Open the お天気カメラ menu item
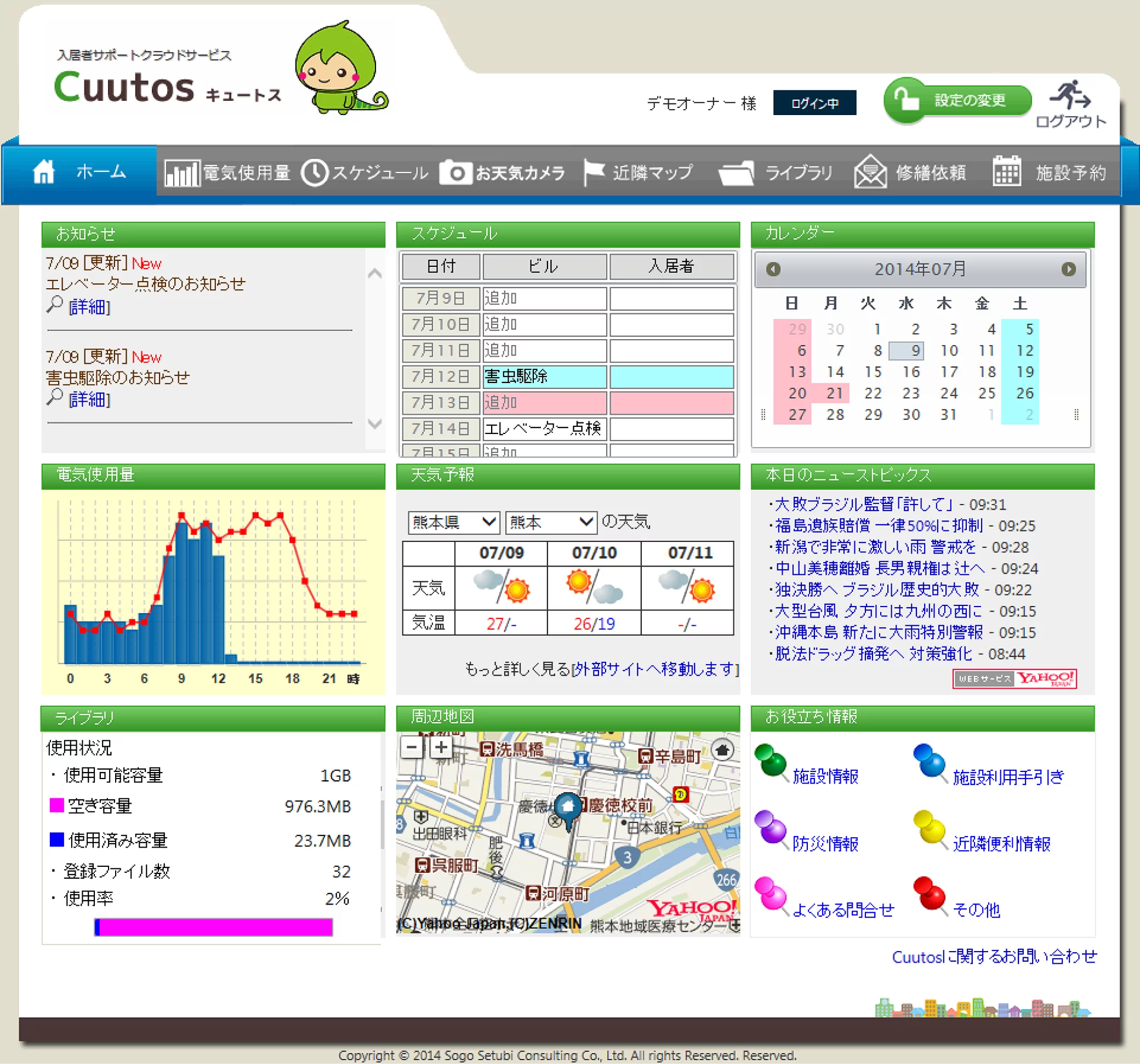 503,173
